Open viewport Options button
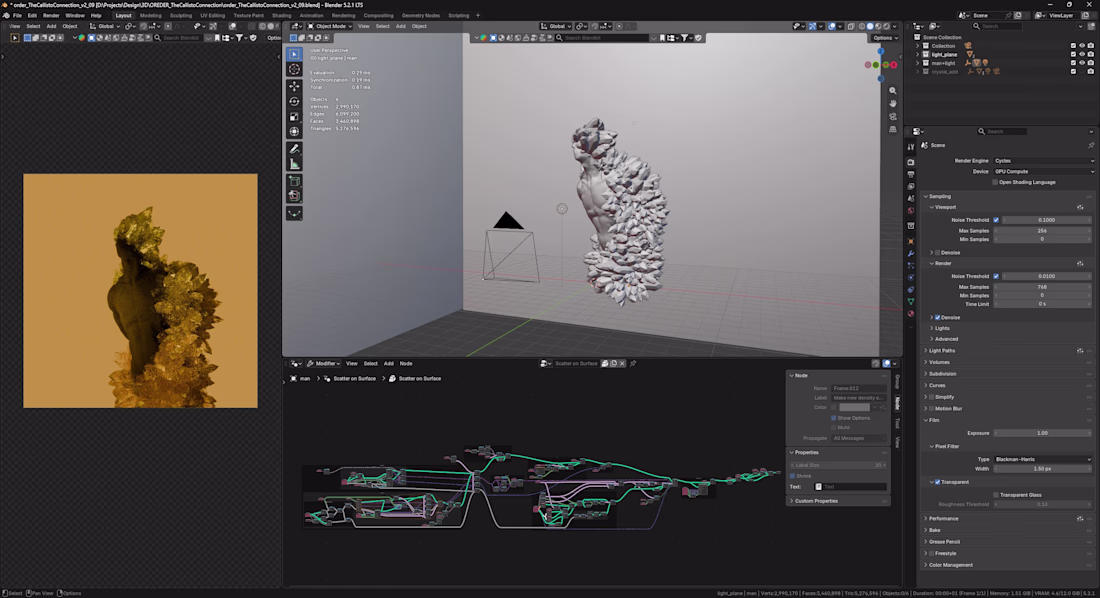This screenshot has height=598, width=1100. [885, 38]
